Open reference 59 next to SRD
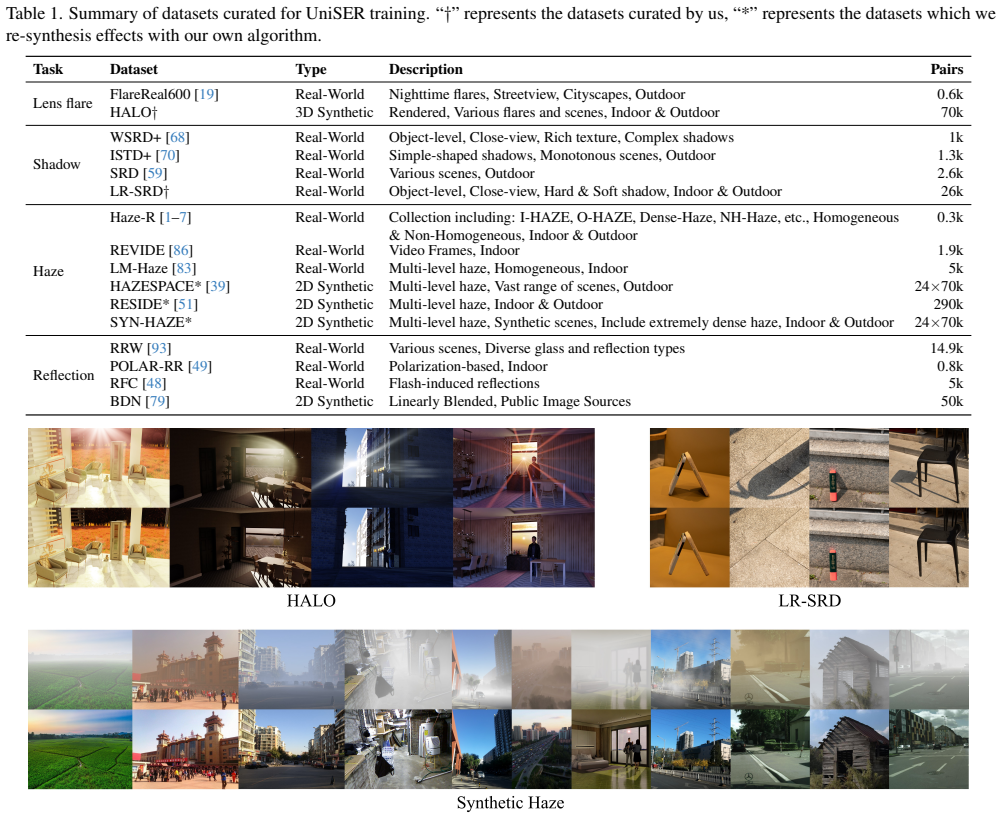The width and height of the screenshot is (1002, 819). [155, 173]
